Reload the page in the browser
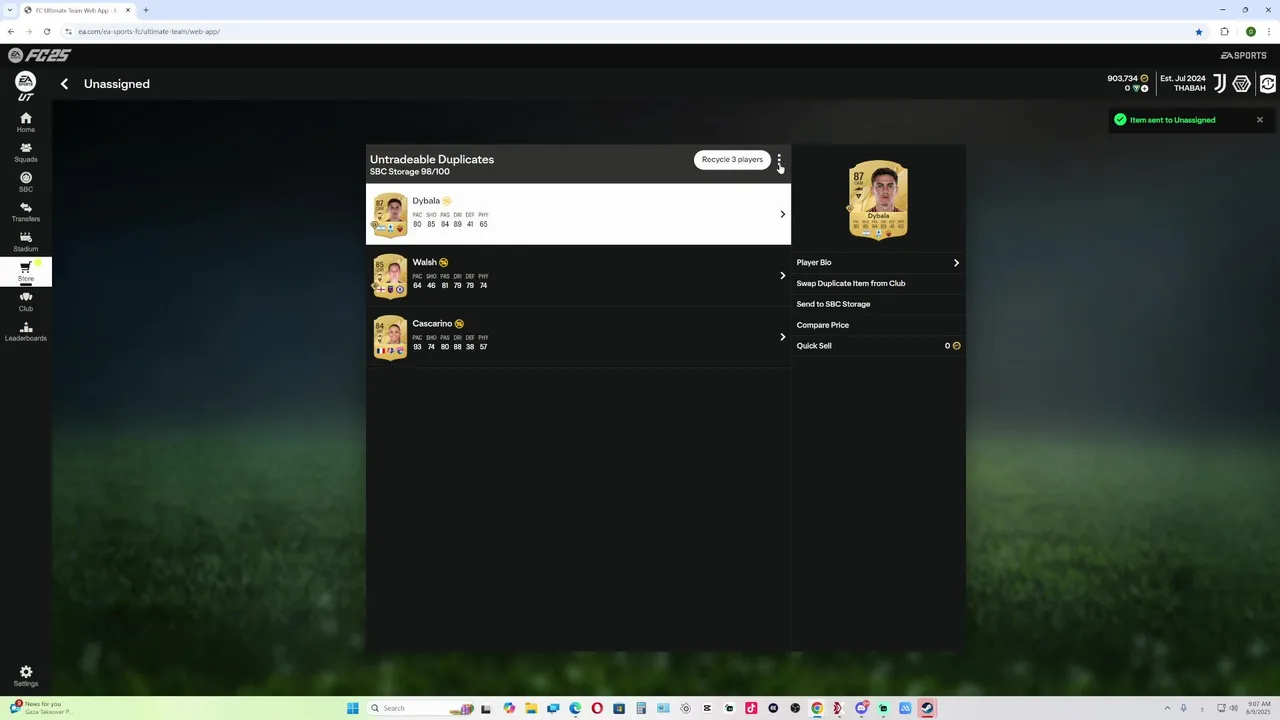1280x720 pixels. [x=46, y=31]
